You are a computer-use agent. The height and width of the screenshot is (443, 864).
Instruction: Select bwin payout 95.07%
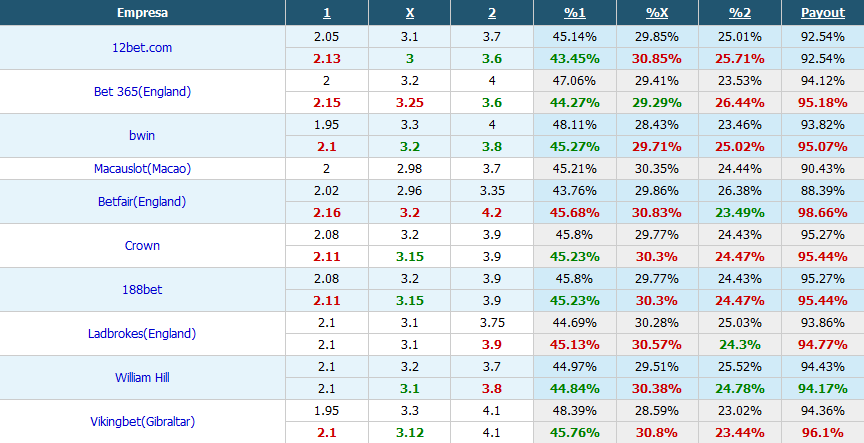tap(823, 147)
